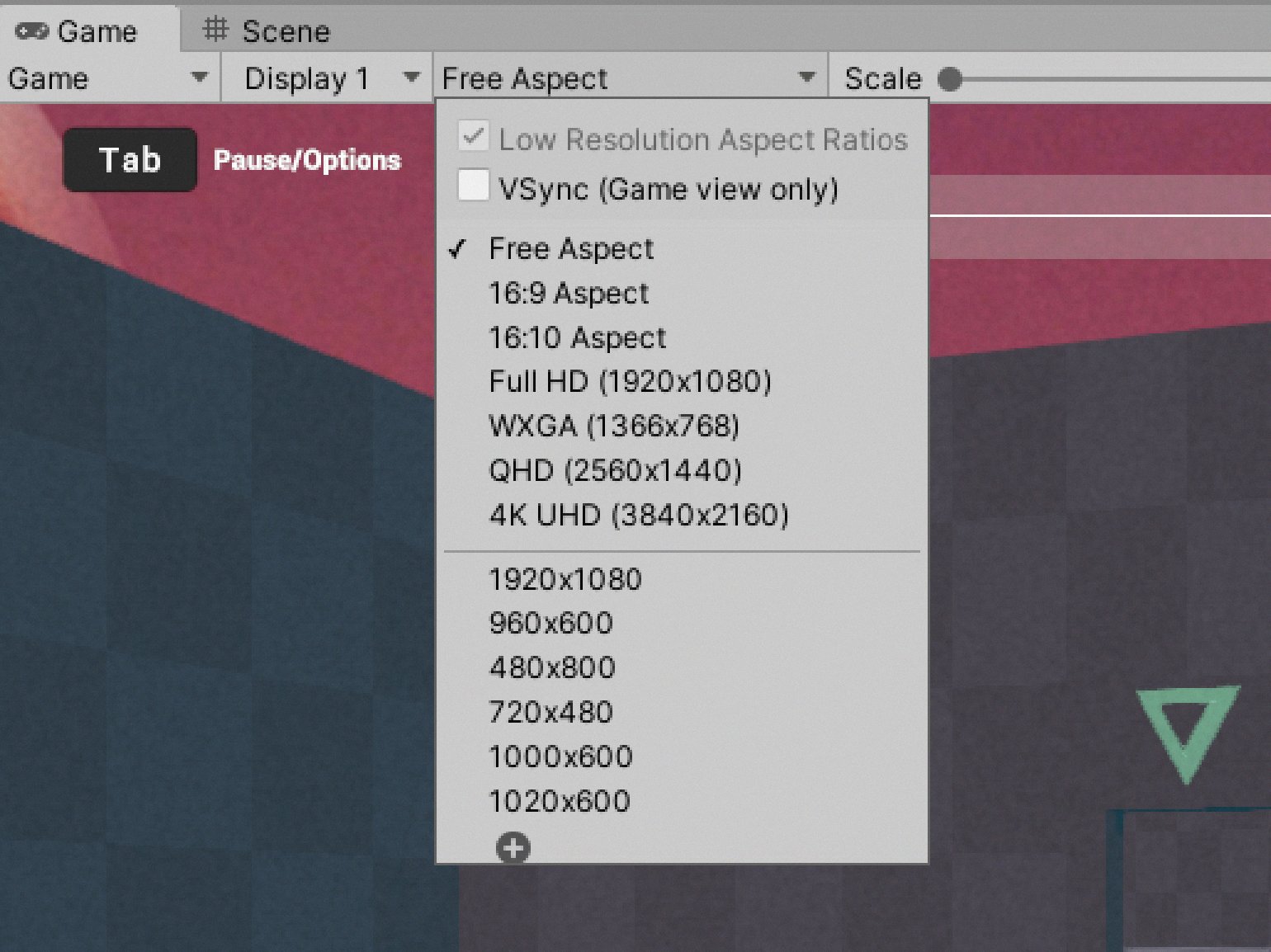The image size is (1271, 952).
Task: Open the Game view type dropdown
Action: pos(107,78)
